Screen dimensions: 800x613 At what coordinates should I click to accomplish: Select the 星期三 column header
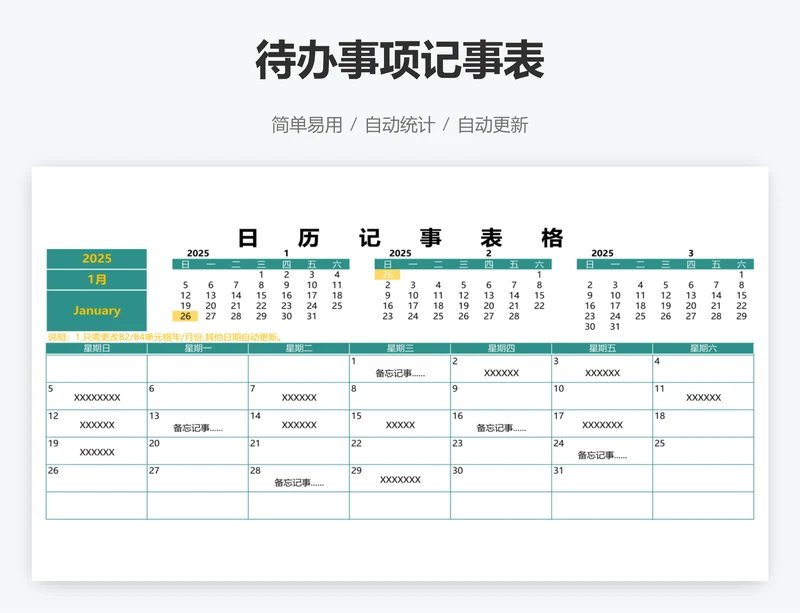point(400,348)
